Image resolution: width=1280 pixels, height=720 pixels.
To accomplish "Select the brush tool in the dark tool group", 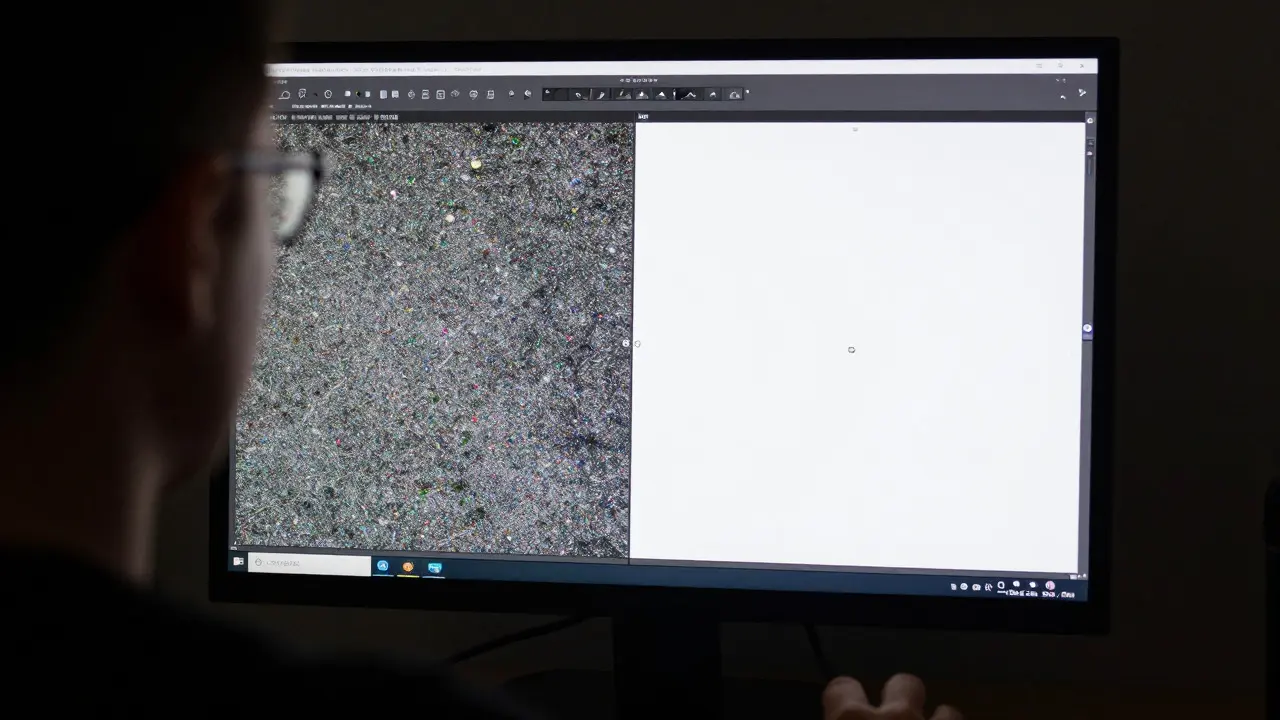I will tap(601, 95).
